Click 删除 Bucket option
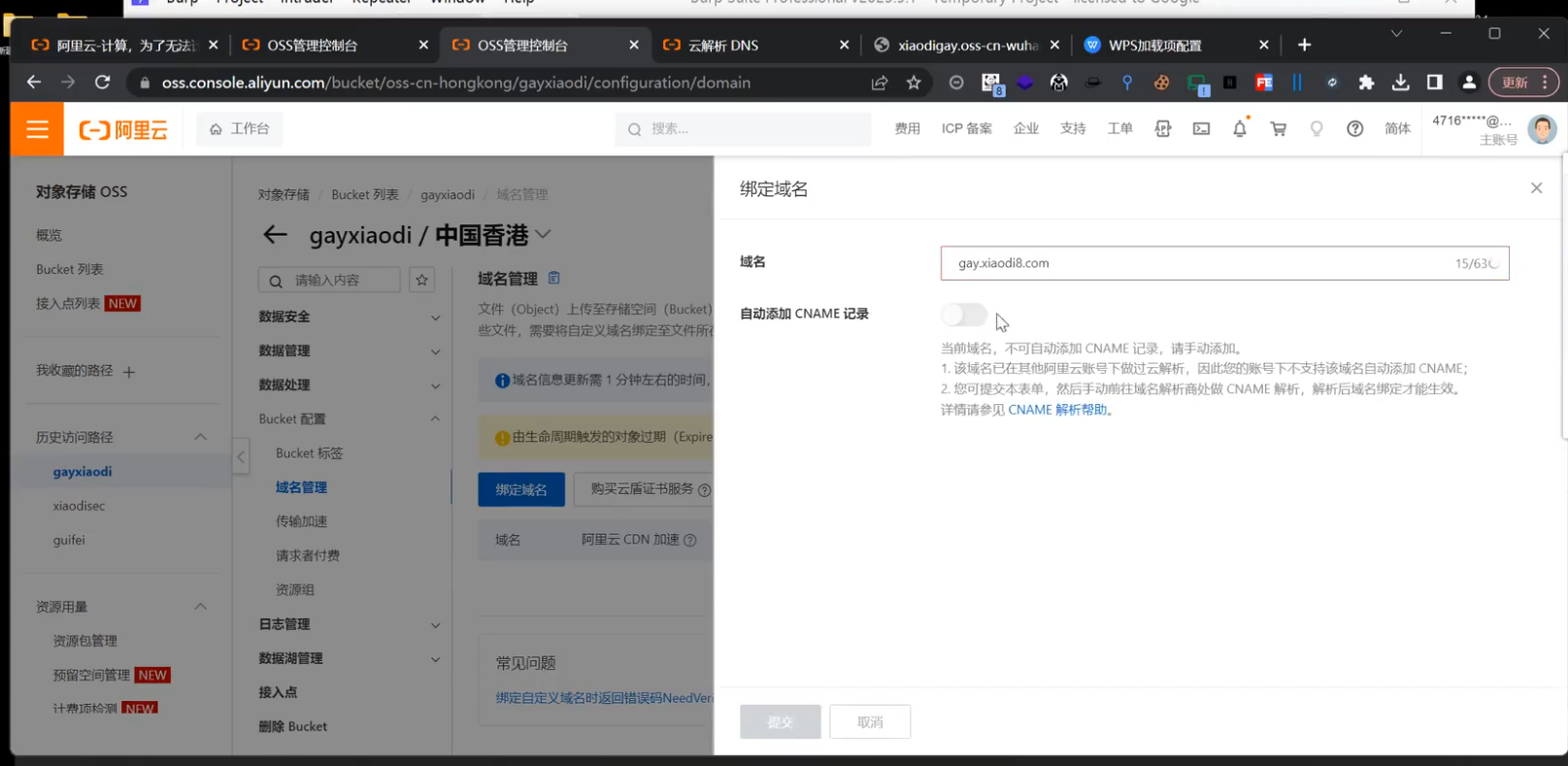This screenshot has width=1568, height=766. click(292, 726)
